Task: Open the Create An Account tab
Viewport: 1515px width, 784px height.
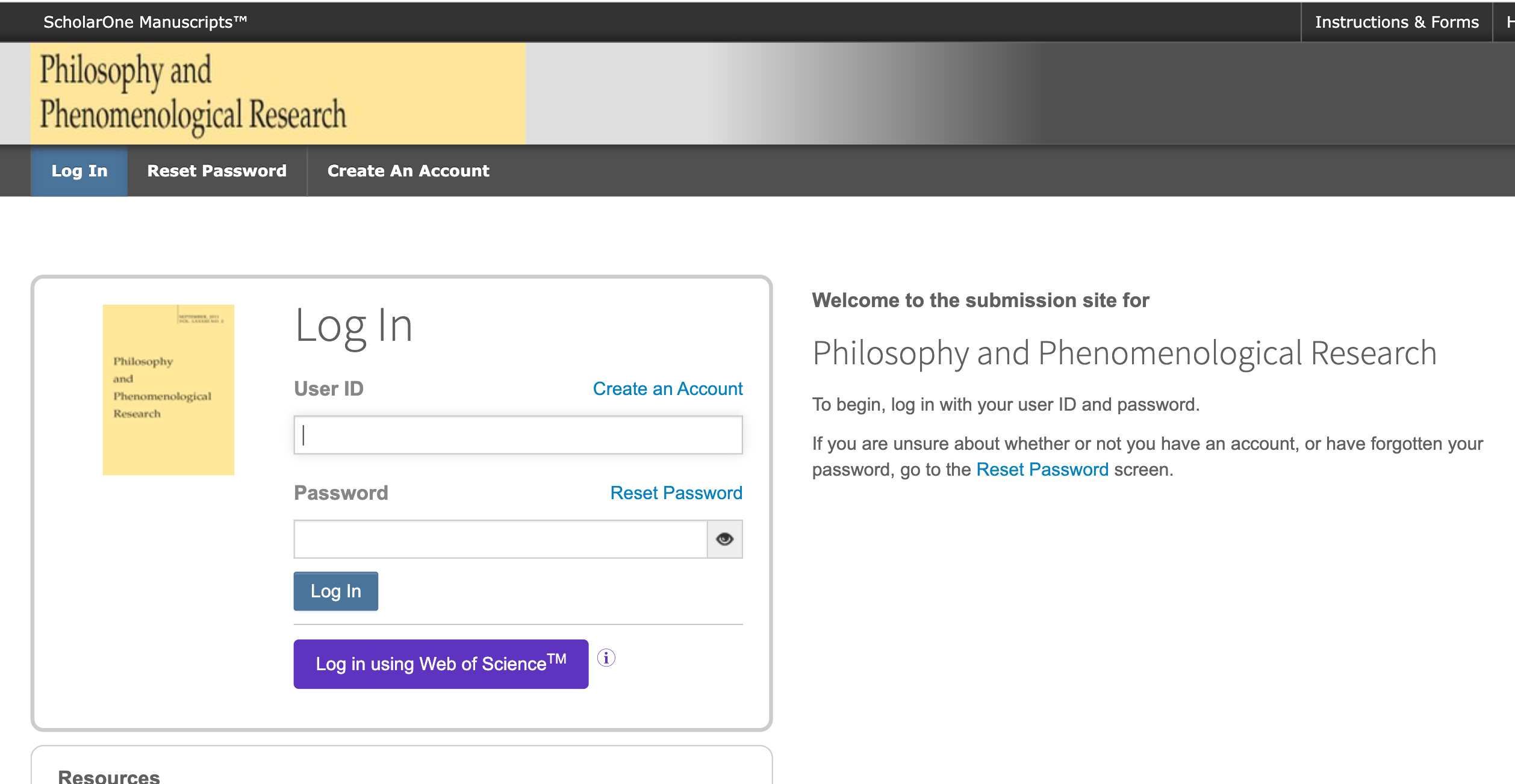Action: pos(408,170)
